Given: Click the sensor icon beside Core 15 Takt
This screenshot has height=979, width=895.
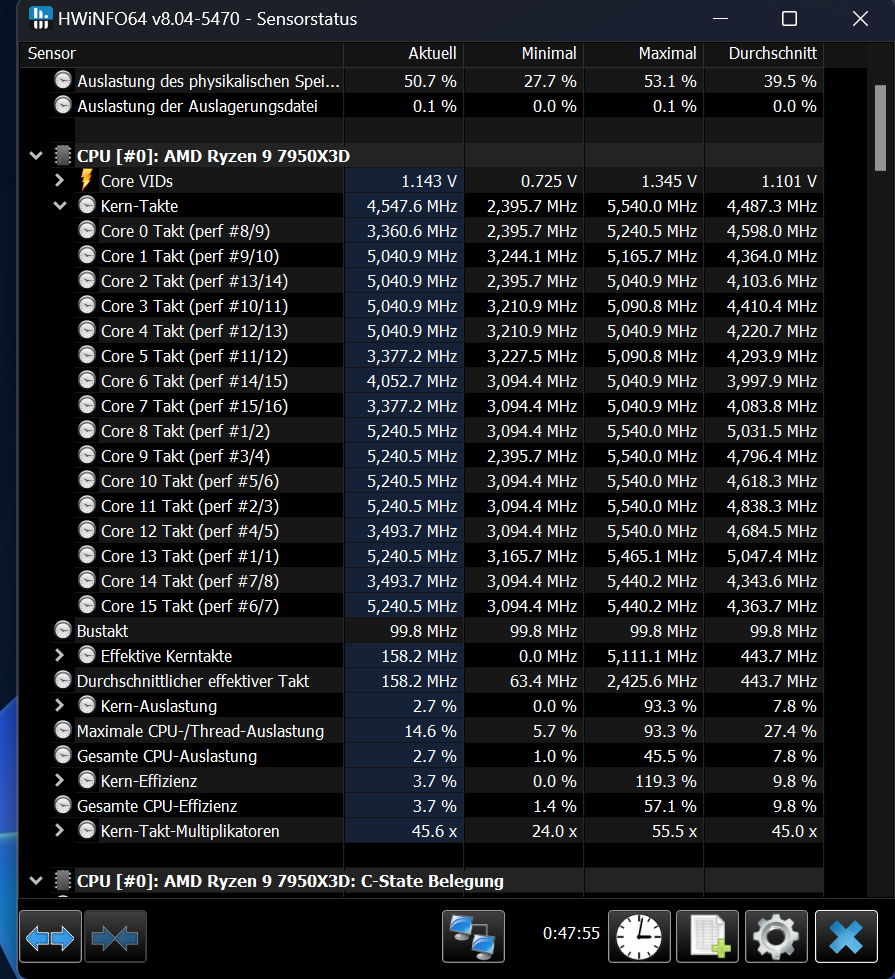Looking at the screenshot, I should point(87,604).
